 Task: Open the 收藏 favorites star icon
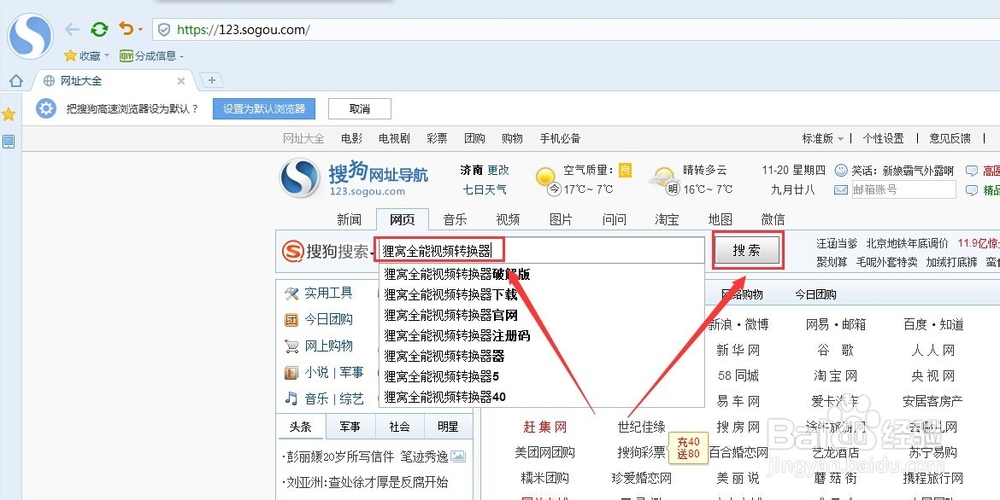(x=70, y=56)
